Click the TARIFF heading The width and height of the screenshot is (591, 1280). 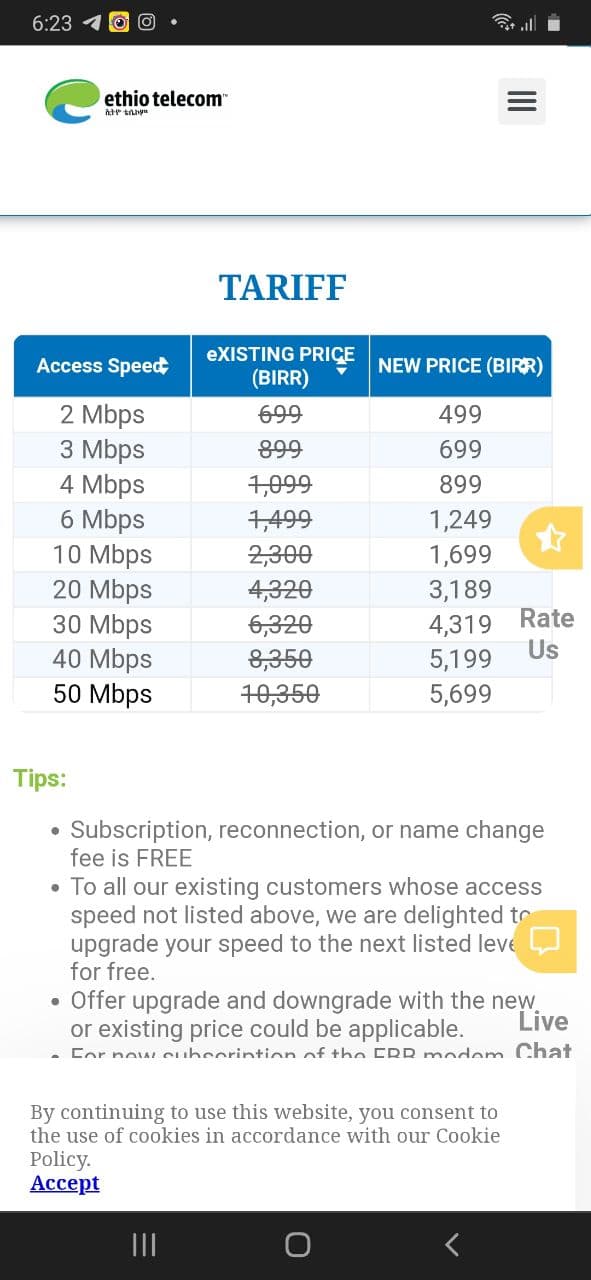[283, 288]
